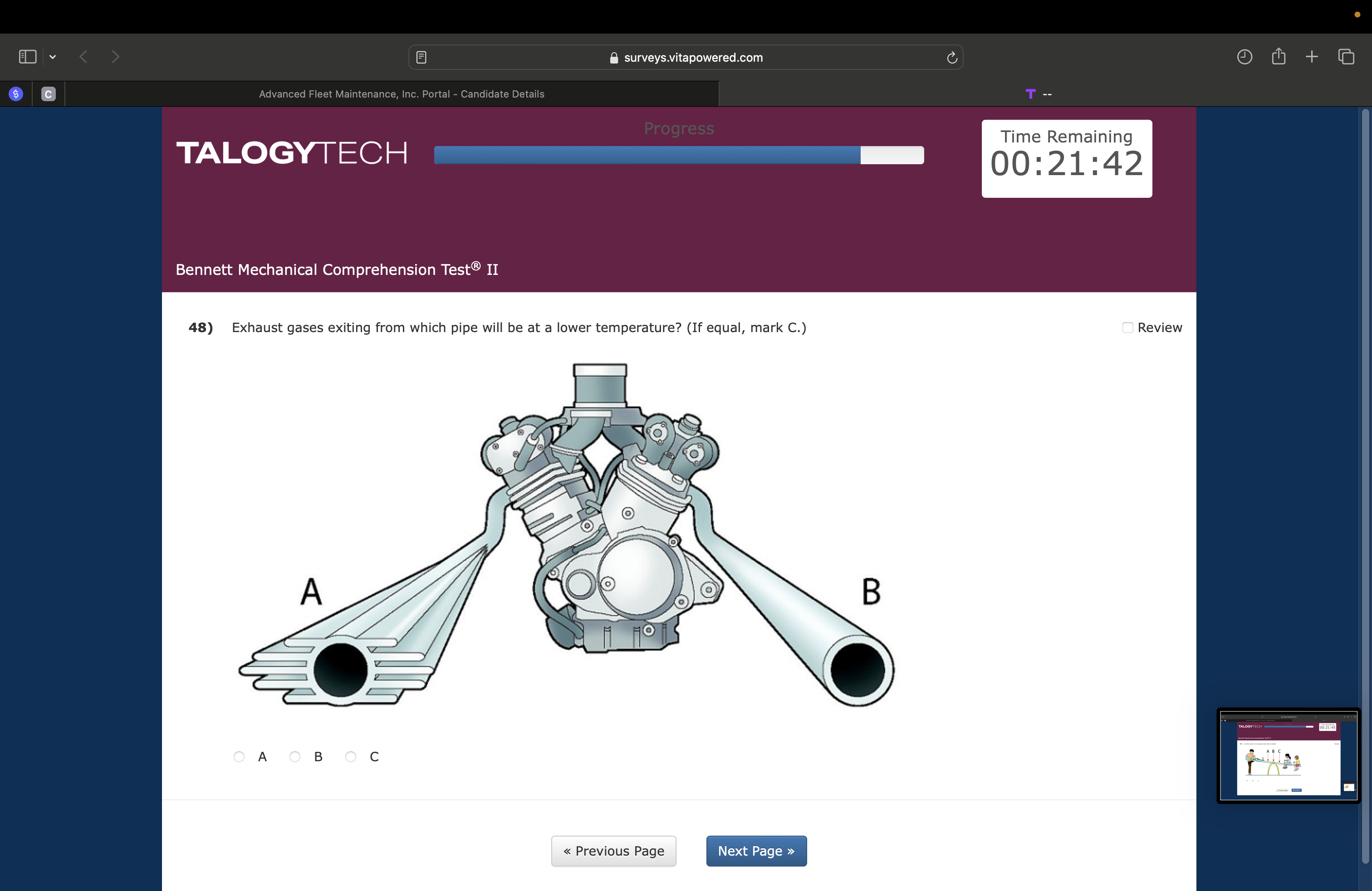
Task: Open the Reader view icon in address bar
Action: [x=421, y=57]
